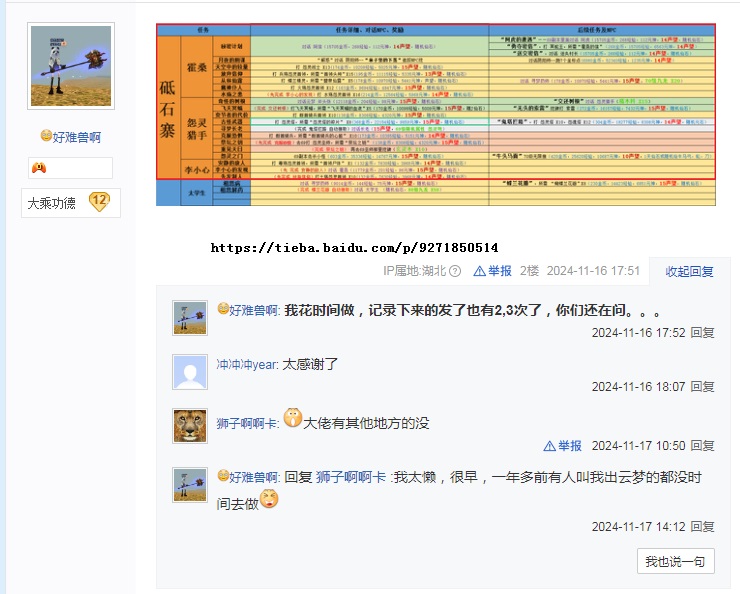Viewport: 740px width, 594px height.
Task: Click the surprised emoji in 狮子啊啊卡's comment
Action: (293, 418)
